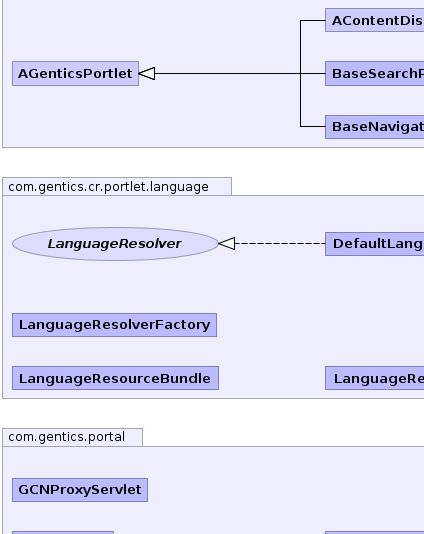Open the LanguageResolverFactory class box

114,325
